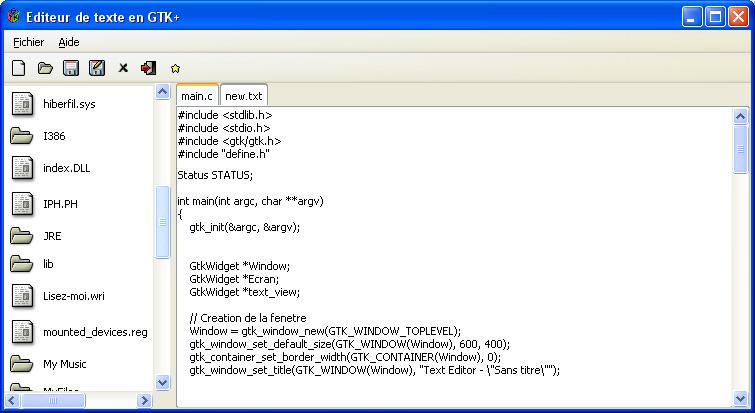Click the I386 folder icon
755x413 pixels.
[22, 136]
